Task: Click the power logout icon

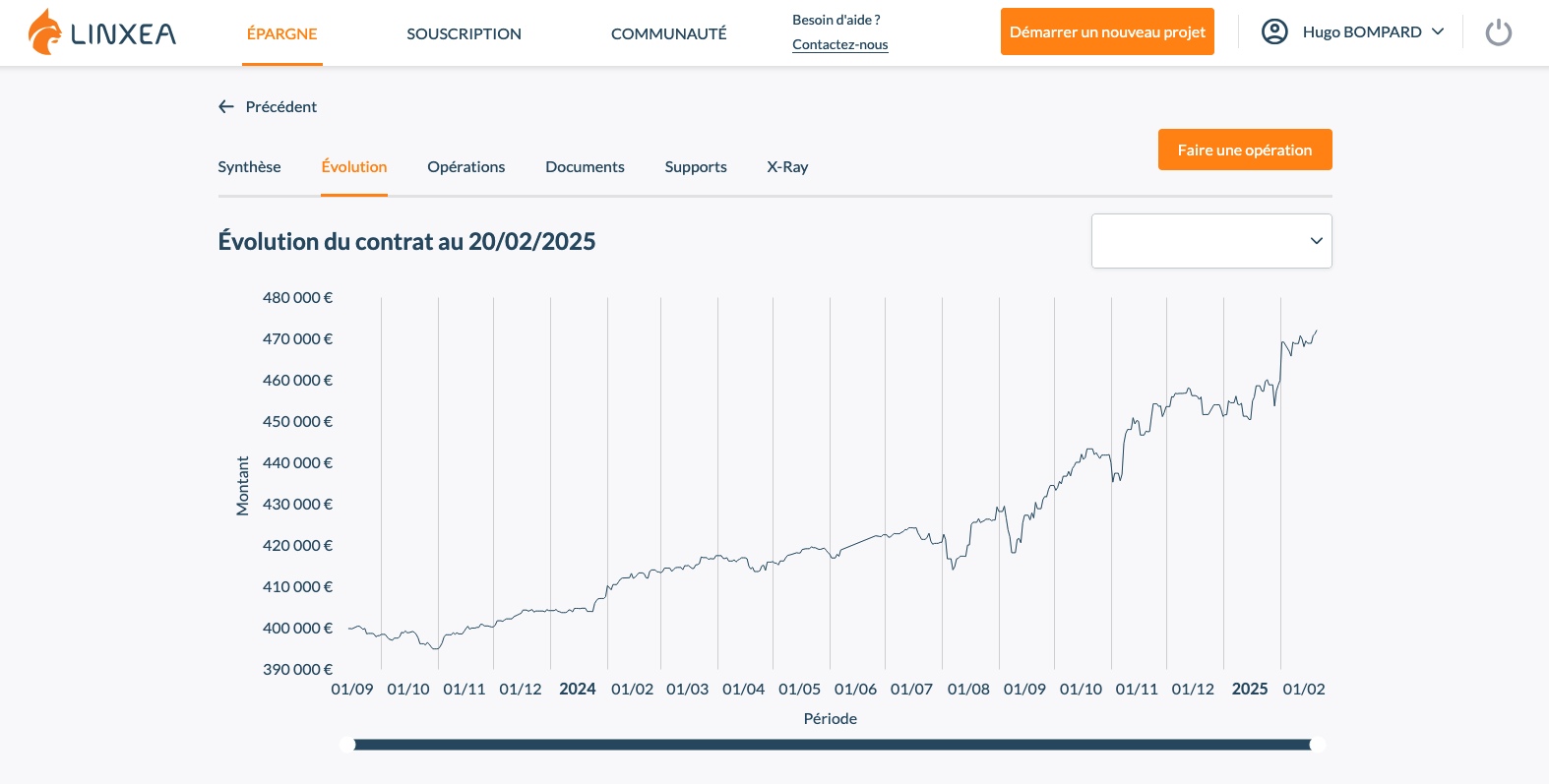Action: (x=1498, y=32)
